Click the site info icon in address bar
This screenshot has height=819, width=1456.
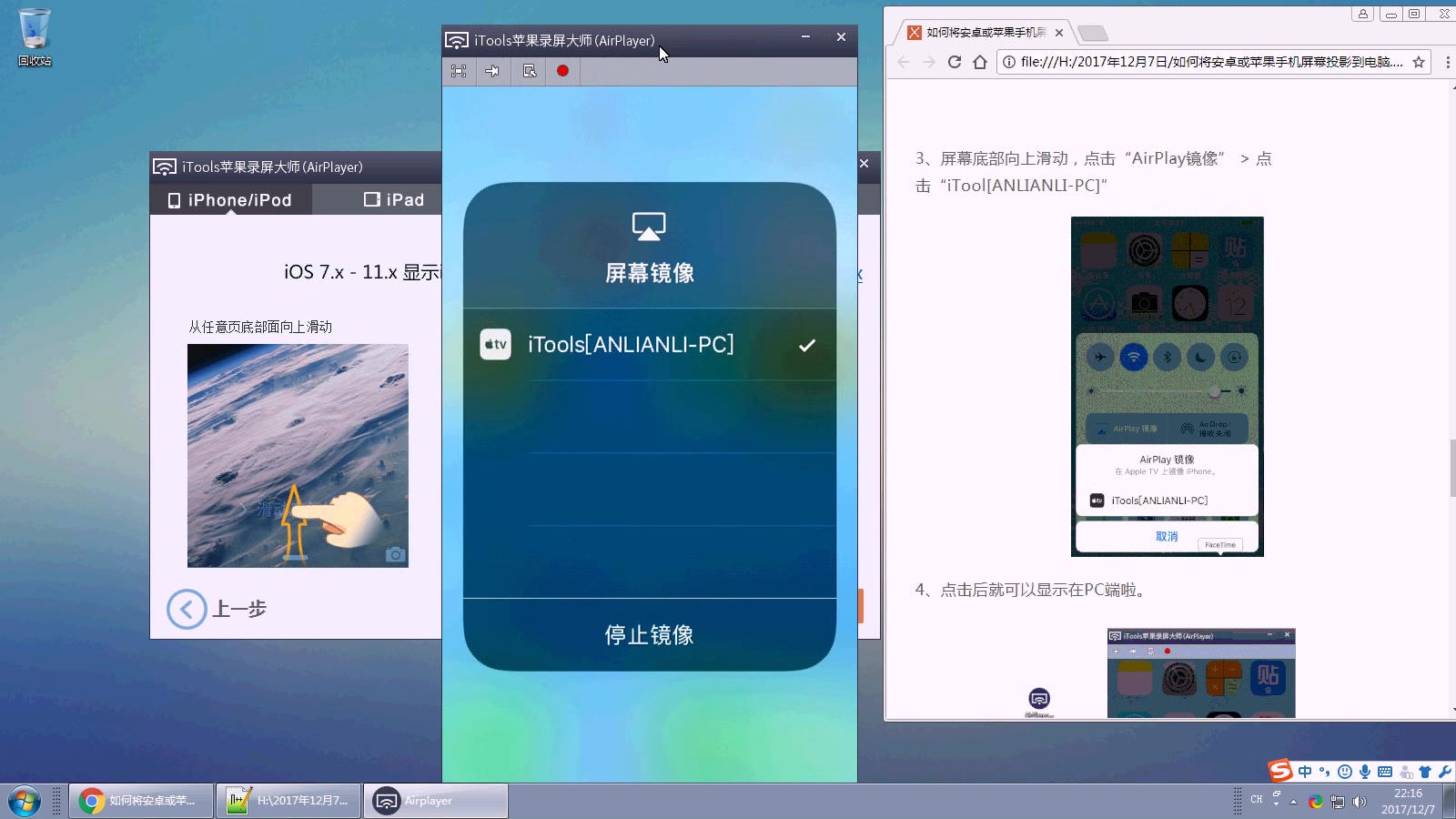(x=1009, y=62)
